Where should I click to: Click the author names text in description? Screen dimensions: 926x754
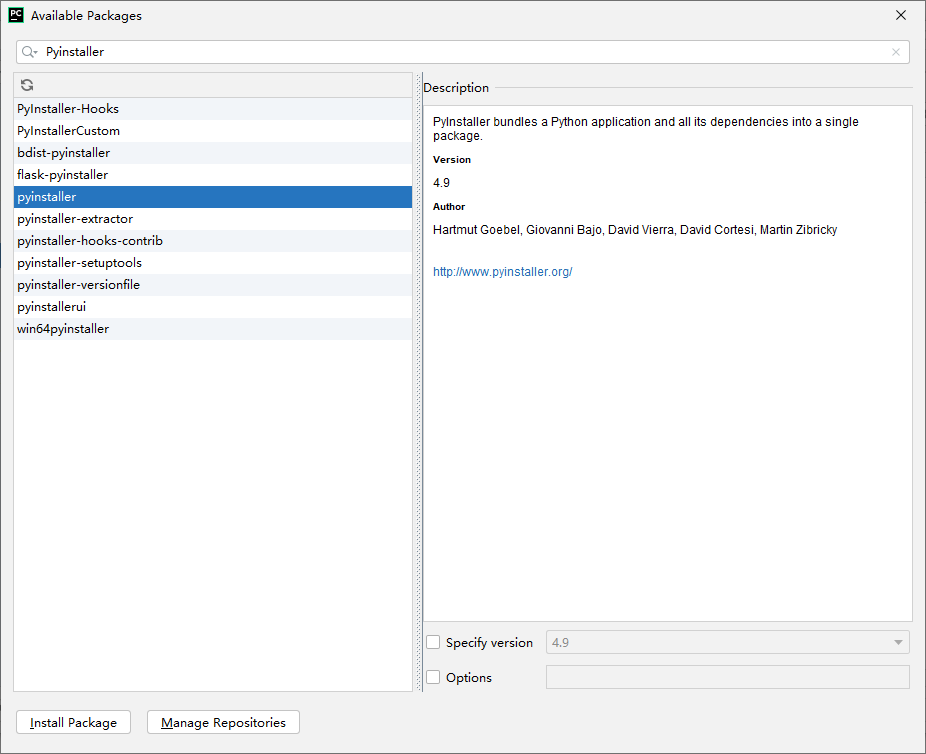[635, 230]
